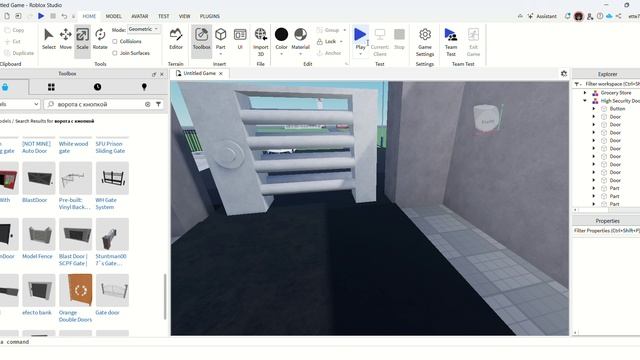Switch to the PLUGINS tab
The width and height of the screenshot is (640, 360).
pos(210,16)
